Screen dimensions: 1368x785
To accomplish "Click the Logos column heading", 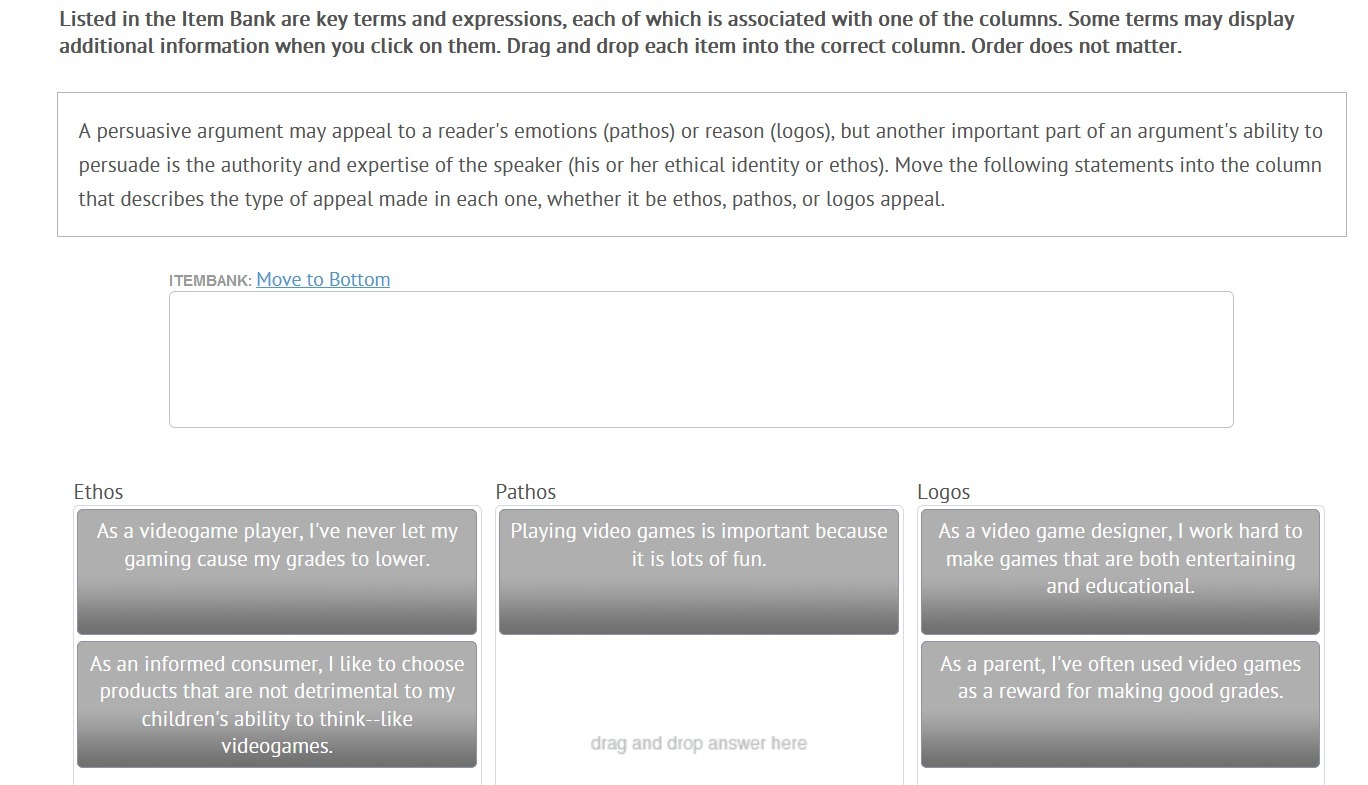I will [x=944, y=492].
